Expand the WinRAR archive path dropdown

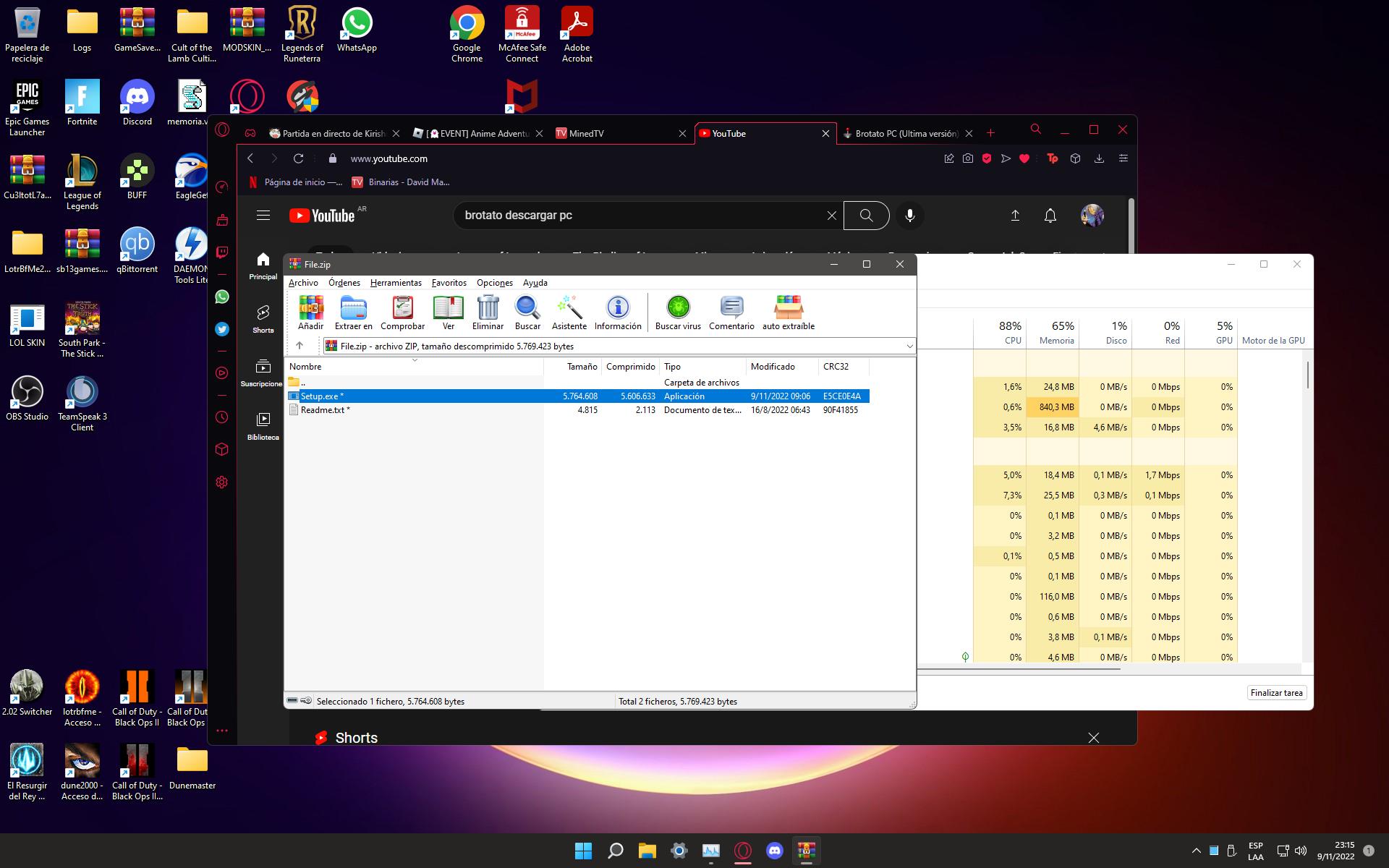(909, 346)
